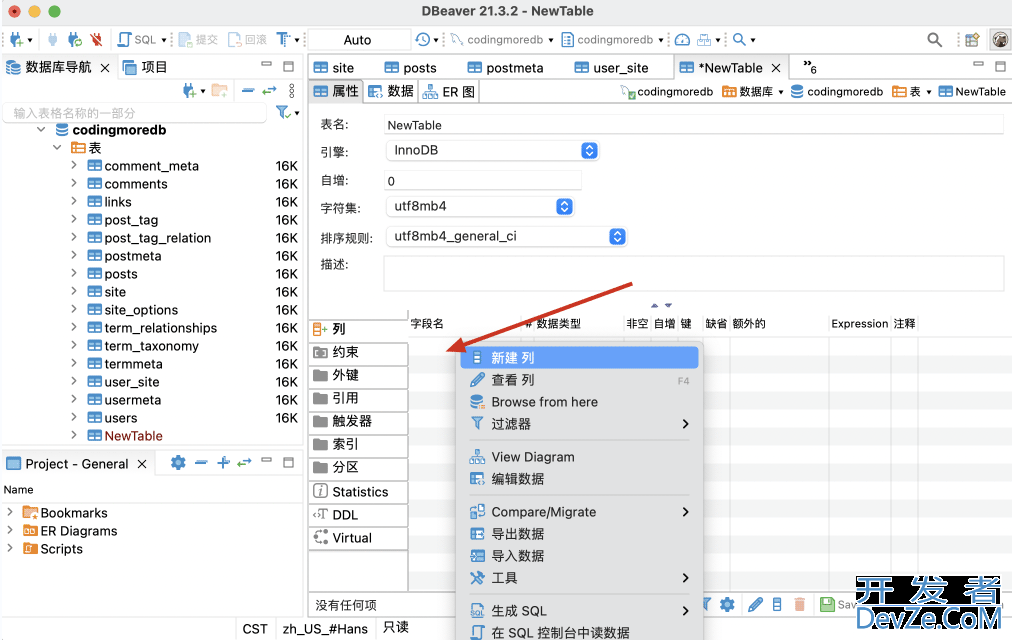Click the dashboard gauge icon in toolbar
Screen dimensions: 1012x640
click(x=682, y=39)
